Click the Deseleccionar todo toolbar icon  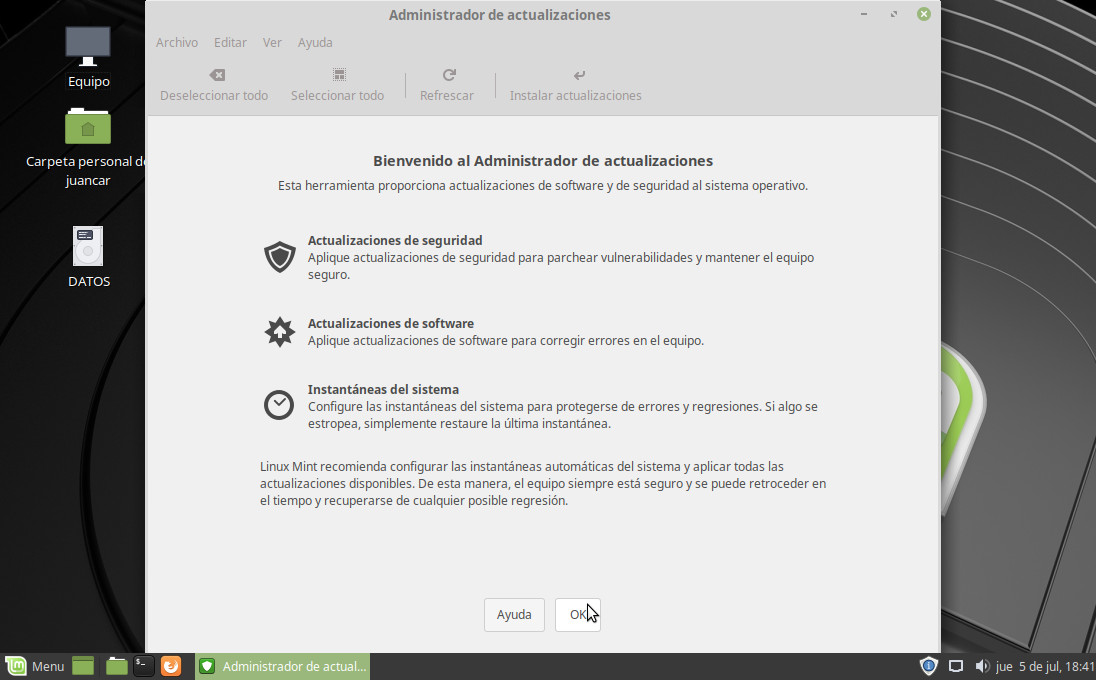[216, 76]
